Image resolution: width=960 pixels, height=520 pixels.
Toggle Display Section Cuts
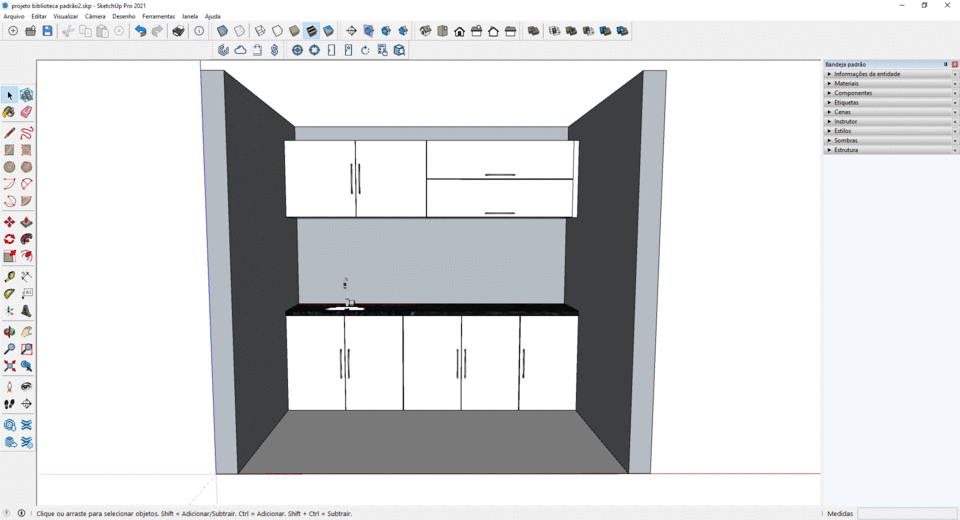coord(386,31)
